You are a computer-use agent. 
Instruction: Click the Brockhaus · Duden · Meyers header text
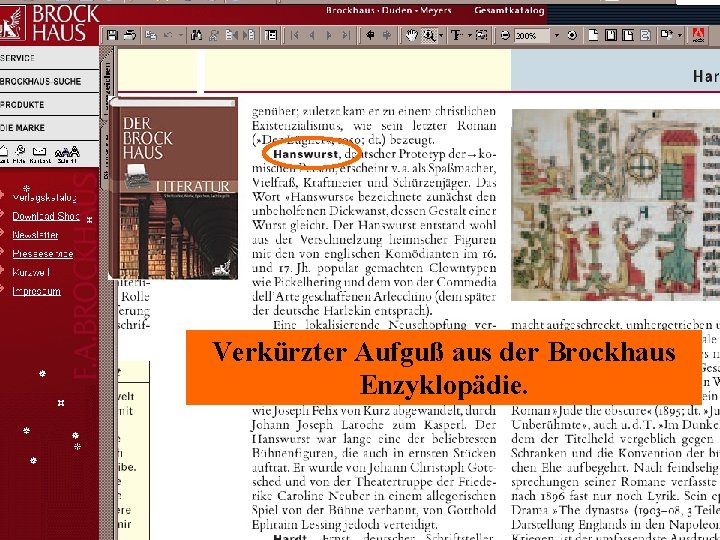(x=388, y=10)
